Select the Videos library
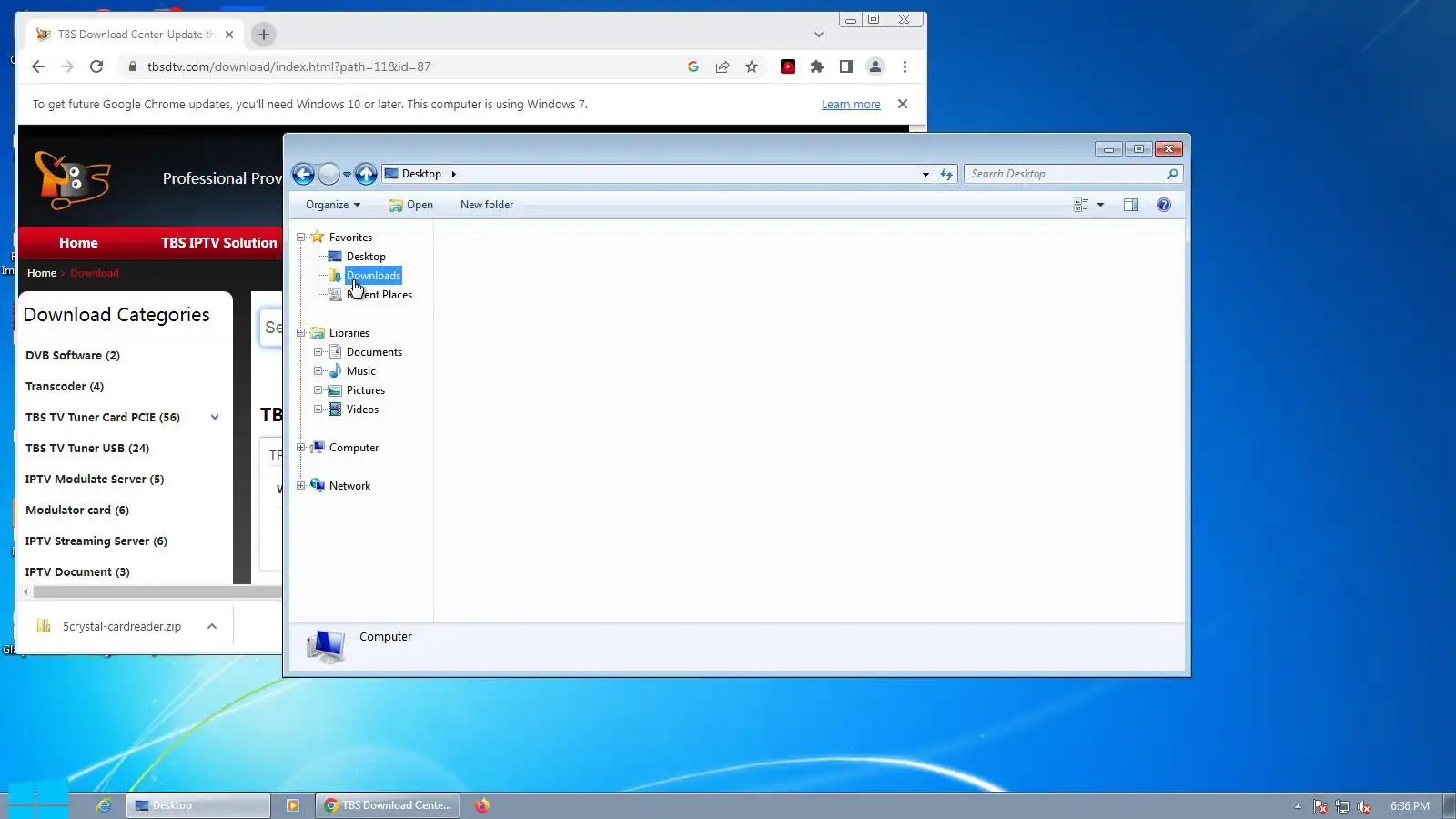 (x=362, y=409)
